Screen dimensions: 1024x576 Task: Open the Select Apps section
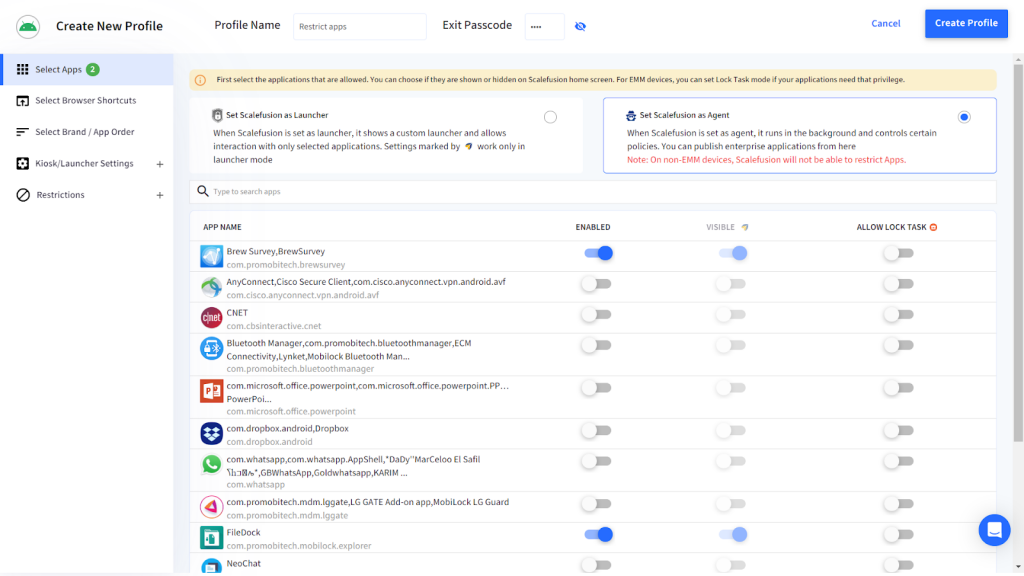tap(87, 69)
